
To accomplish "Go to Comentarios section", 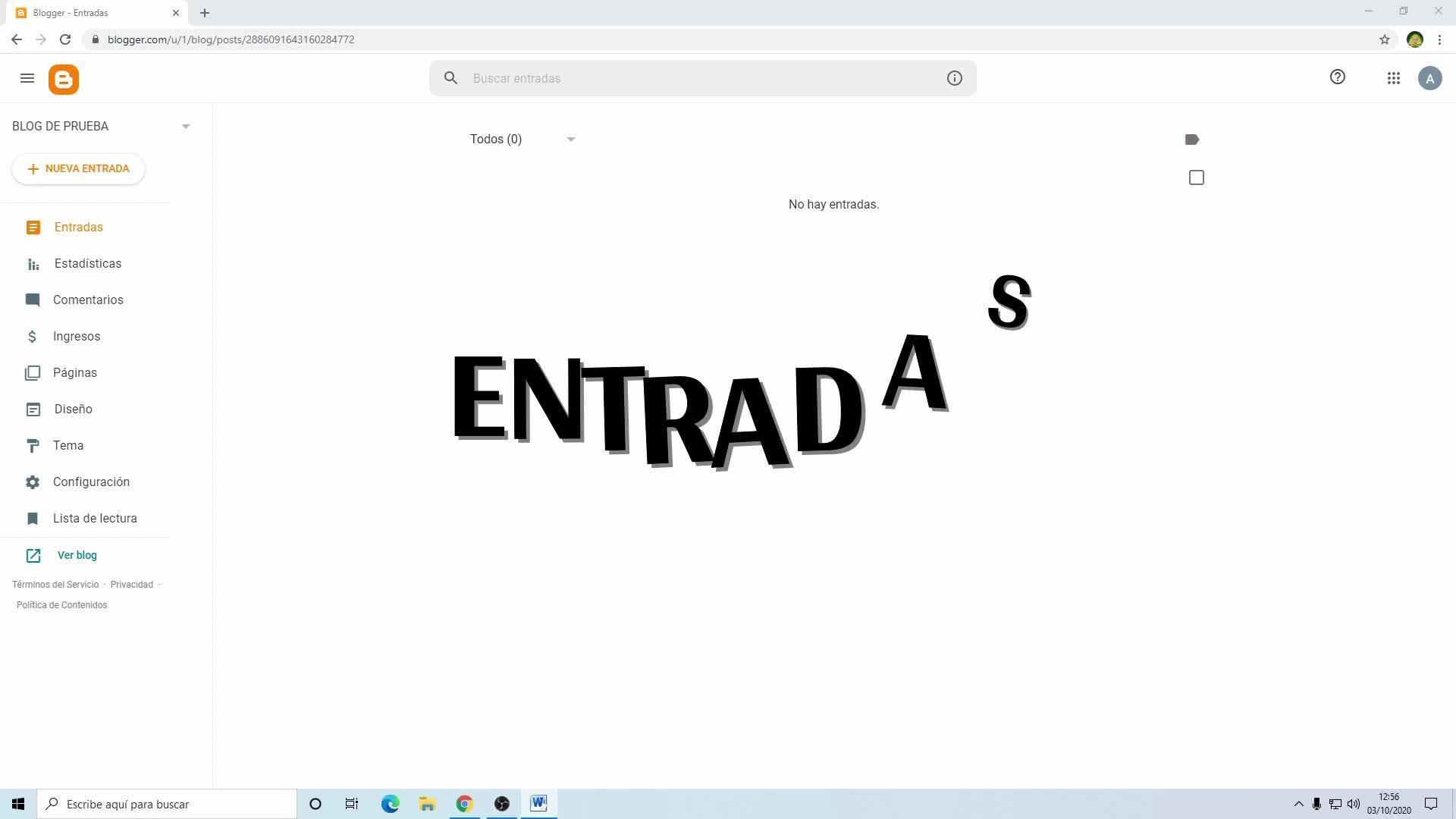I will coord(88,300).
